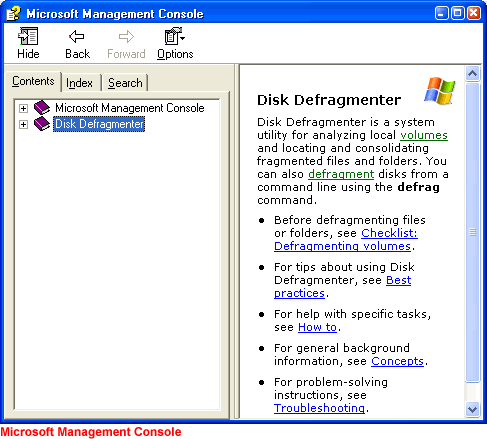
Task: Open the defragment glossary link
Action: (341, 174)
